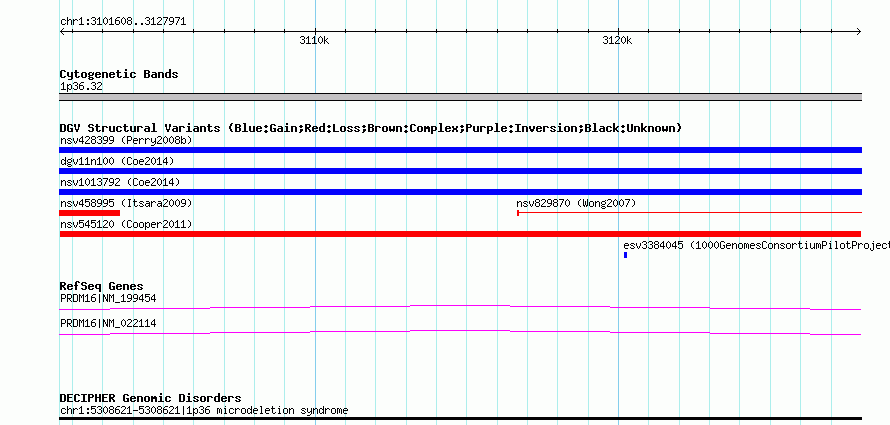Open the nsv1013792 (Coe2014) blue variant bar

tap(460, 192)
